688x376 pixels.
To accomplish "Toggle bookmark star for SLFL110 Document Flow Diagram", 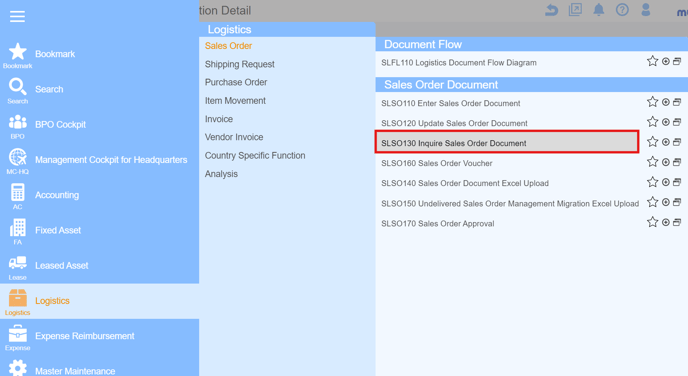I will 652,61.
